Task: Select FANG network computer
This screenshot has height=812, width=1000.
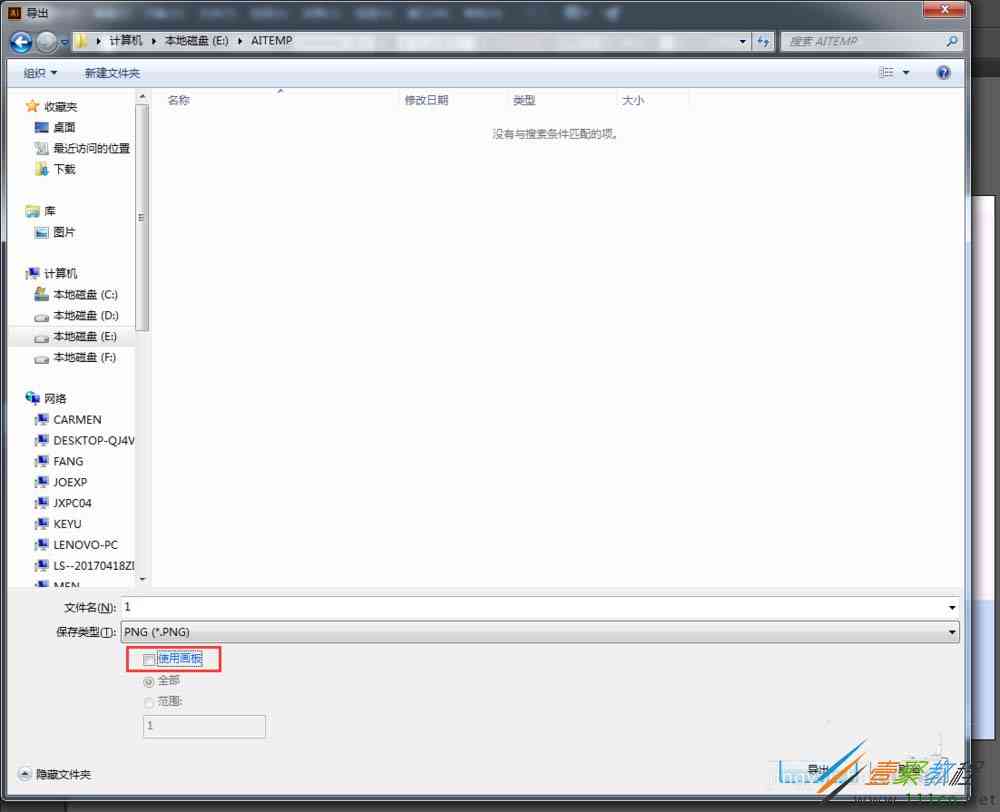Action: tap(59, 461)
